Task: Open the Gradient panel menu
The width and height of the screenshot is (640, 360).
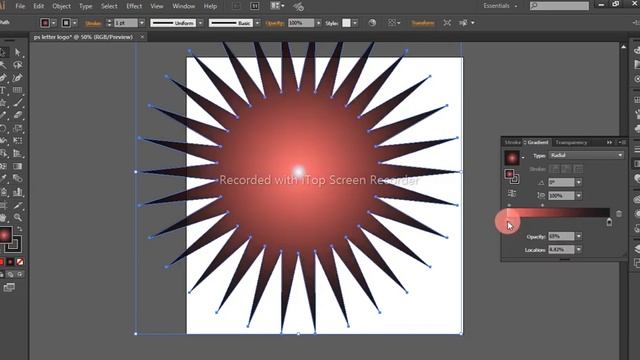Action: pos(623,142)
